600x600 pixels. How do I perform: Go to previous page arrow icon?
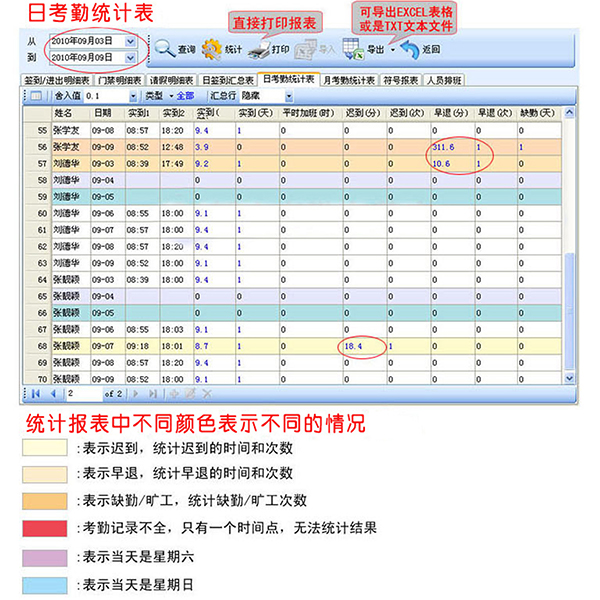click(54, 393)
